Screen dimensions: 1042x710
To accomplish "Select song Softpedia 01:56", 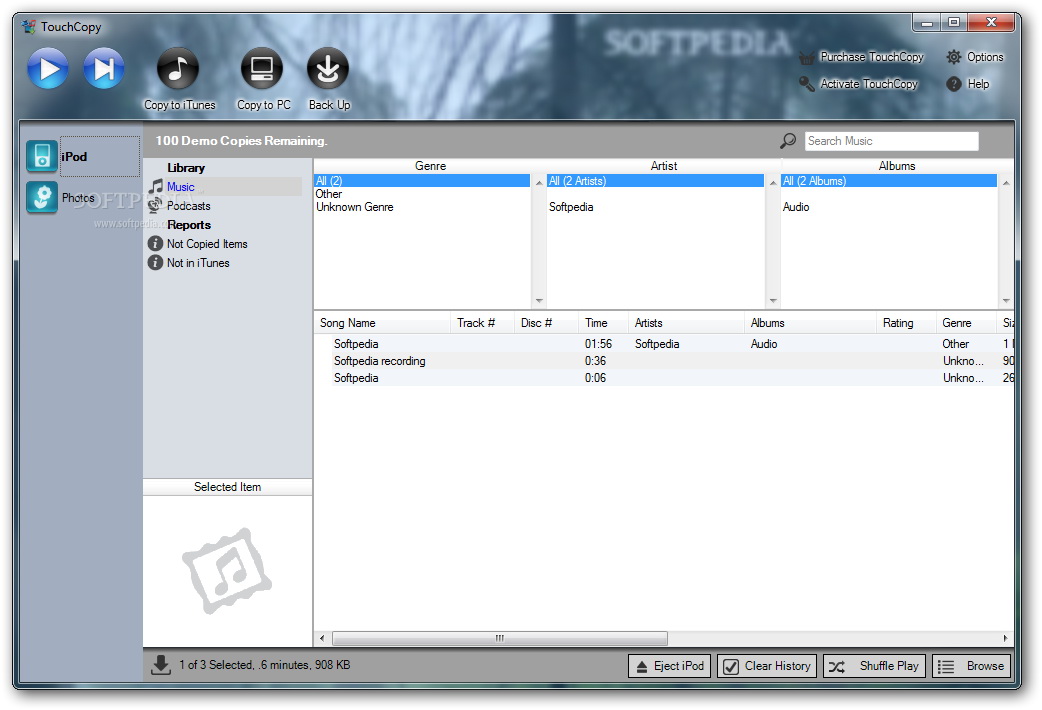I will coord(673,344).
